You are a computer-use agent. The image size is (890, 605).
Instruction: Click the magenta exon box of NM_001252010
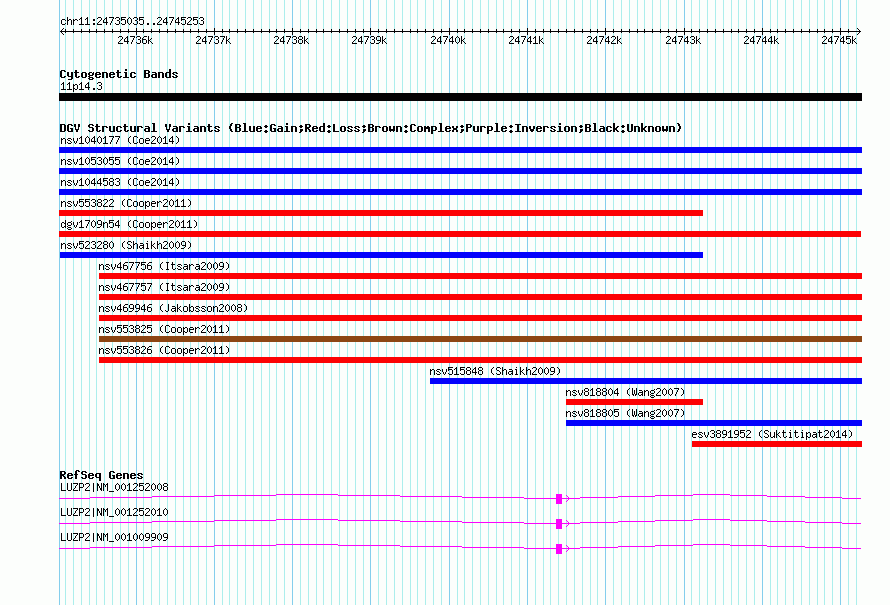pos(559,524)
